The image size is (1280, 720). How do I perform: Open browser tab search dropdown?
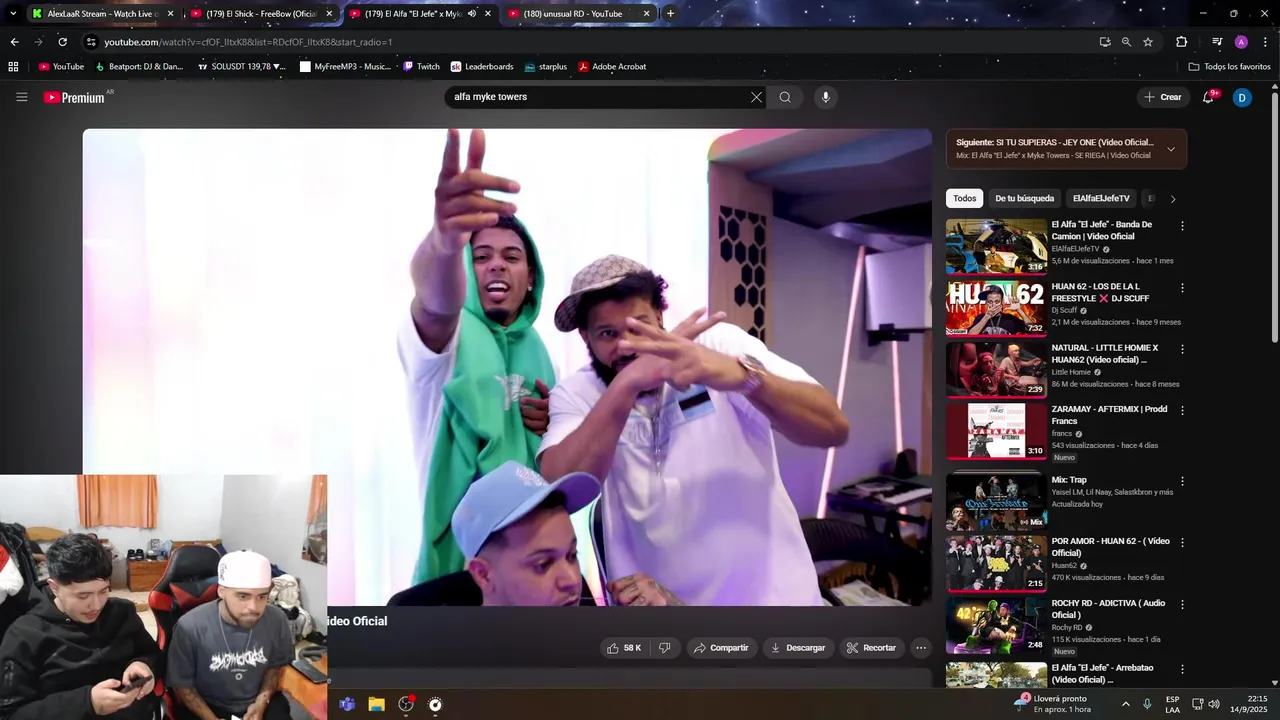click(x=12, y=14)
